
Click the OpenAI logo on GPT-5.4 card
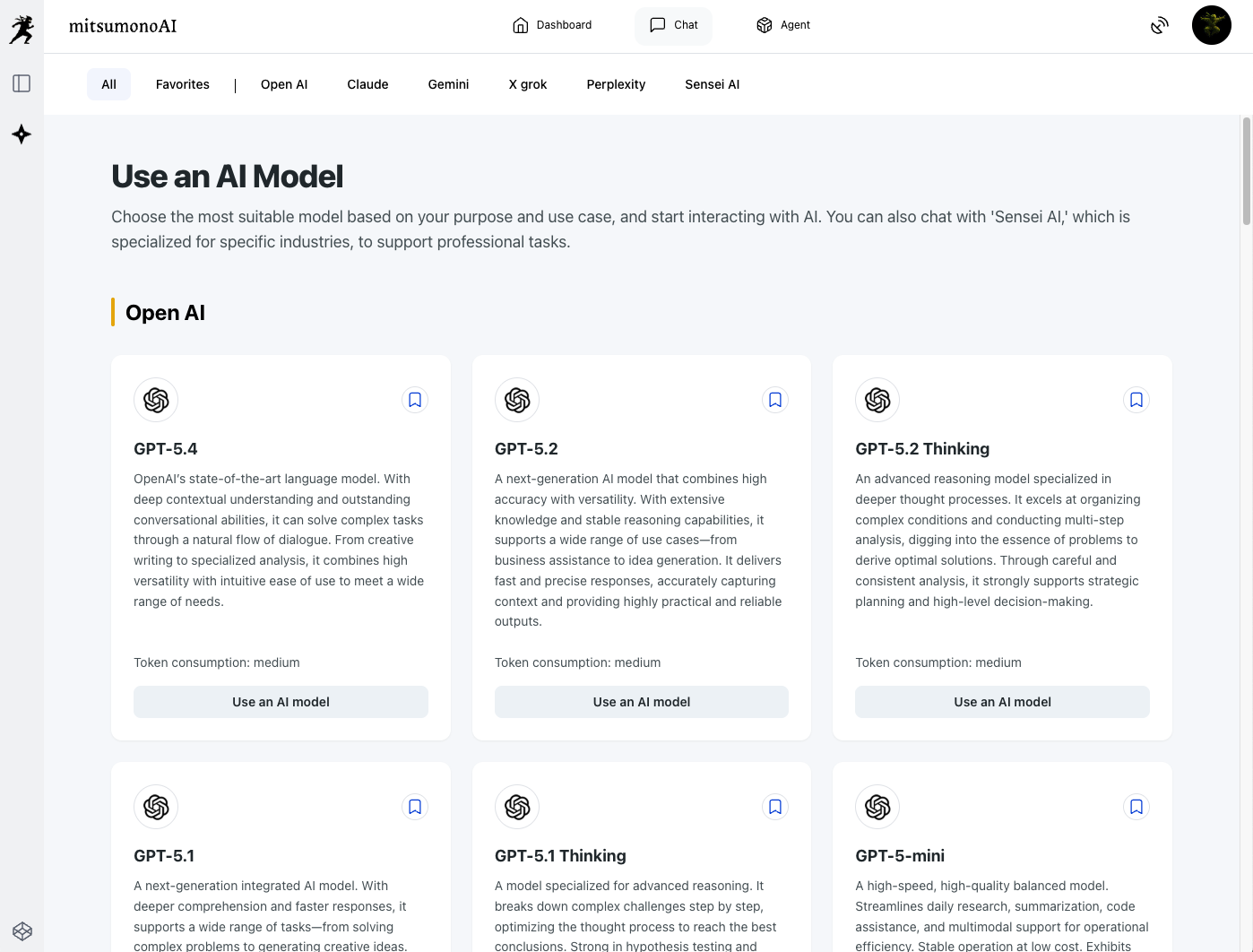coord(156,400)
